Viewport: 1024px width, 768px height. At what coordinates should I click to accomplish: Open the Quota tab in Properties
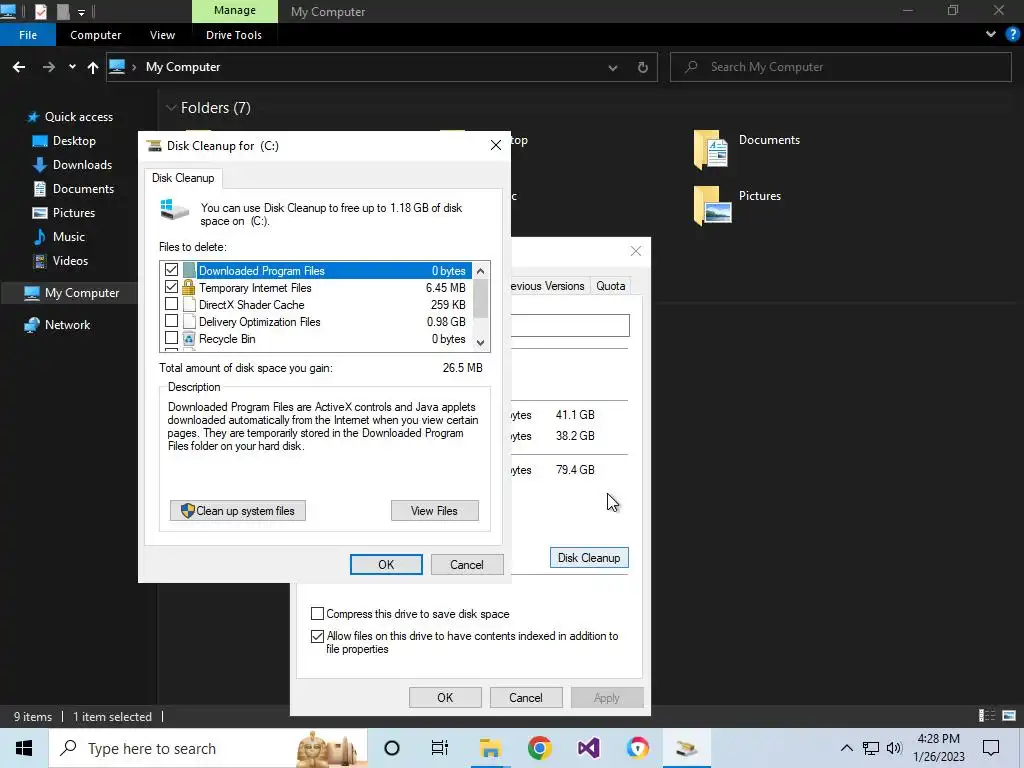click(611, 286)
